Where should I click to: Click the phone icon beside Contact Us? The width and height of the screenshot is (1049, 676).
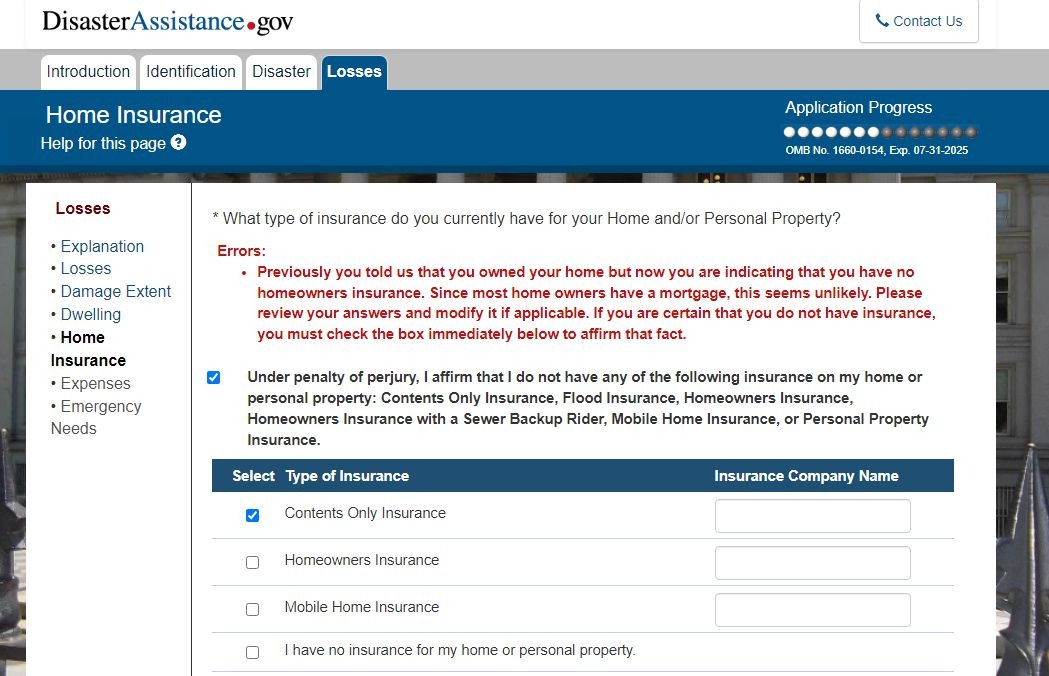pyautogui.click(x=881, y=21)
